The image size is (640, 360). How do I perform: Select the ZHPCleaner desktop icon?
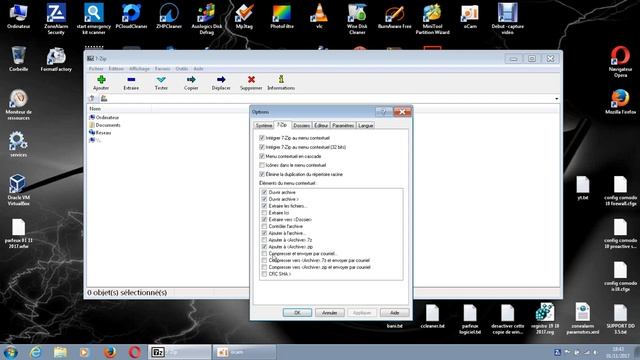point(169,16)
